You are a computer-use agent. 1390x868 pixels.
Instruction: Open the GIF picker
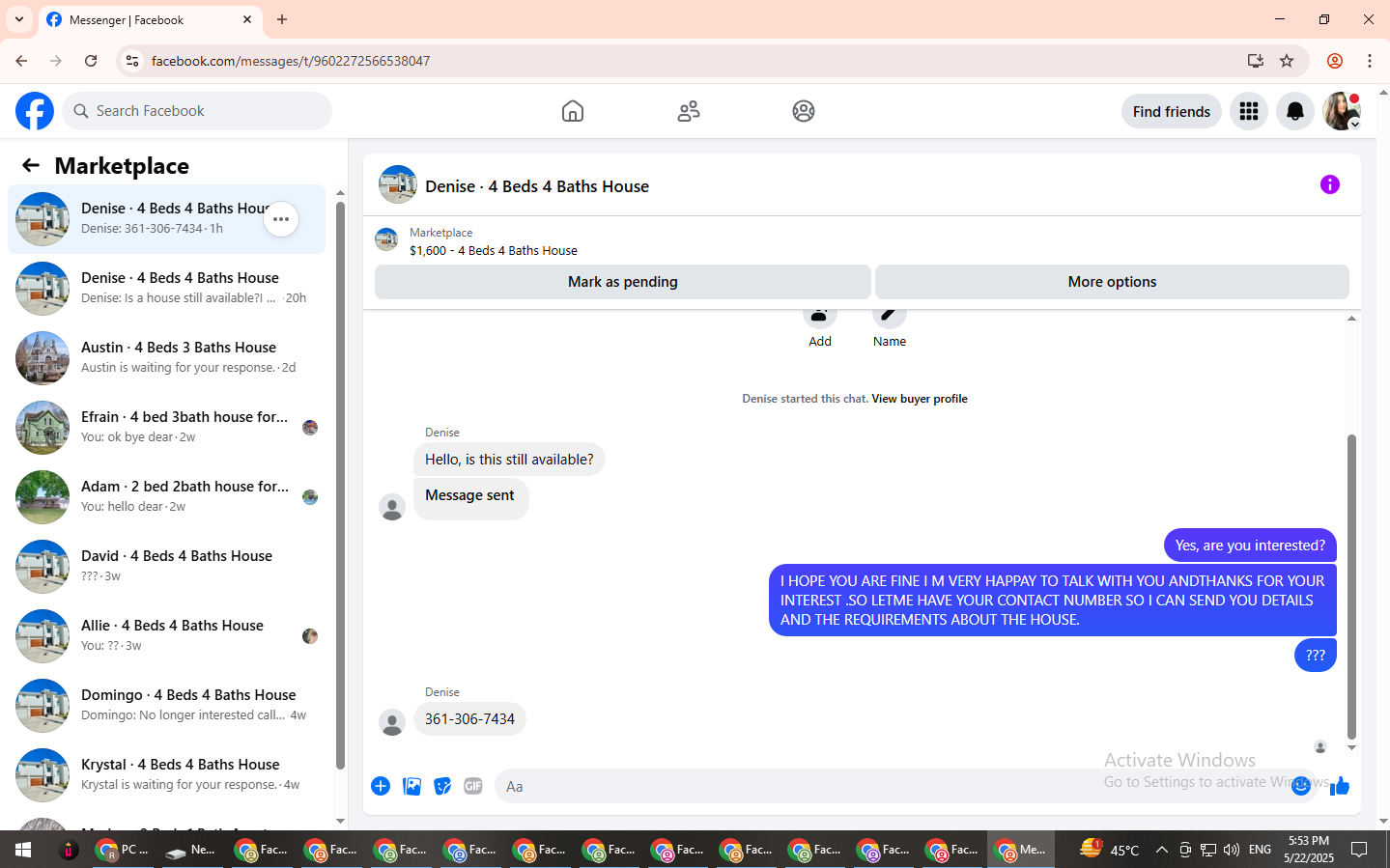point(473,786)
